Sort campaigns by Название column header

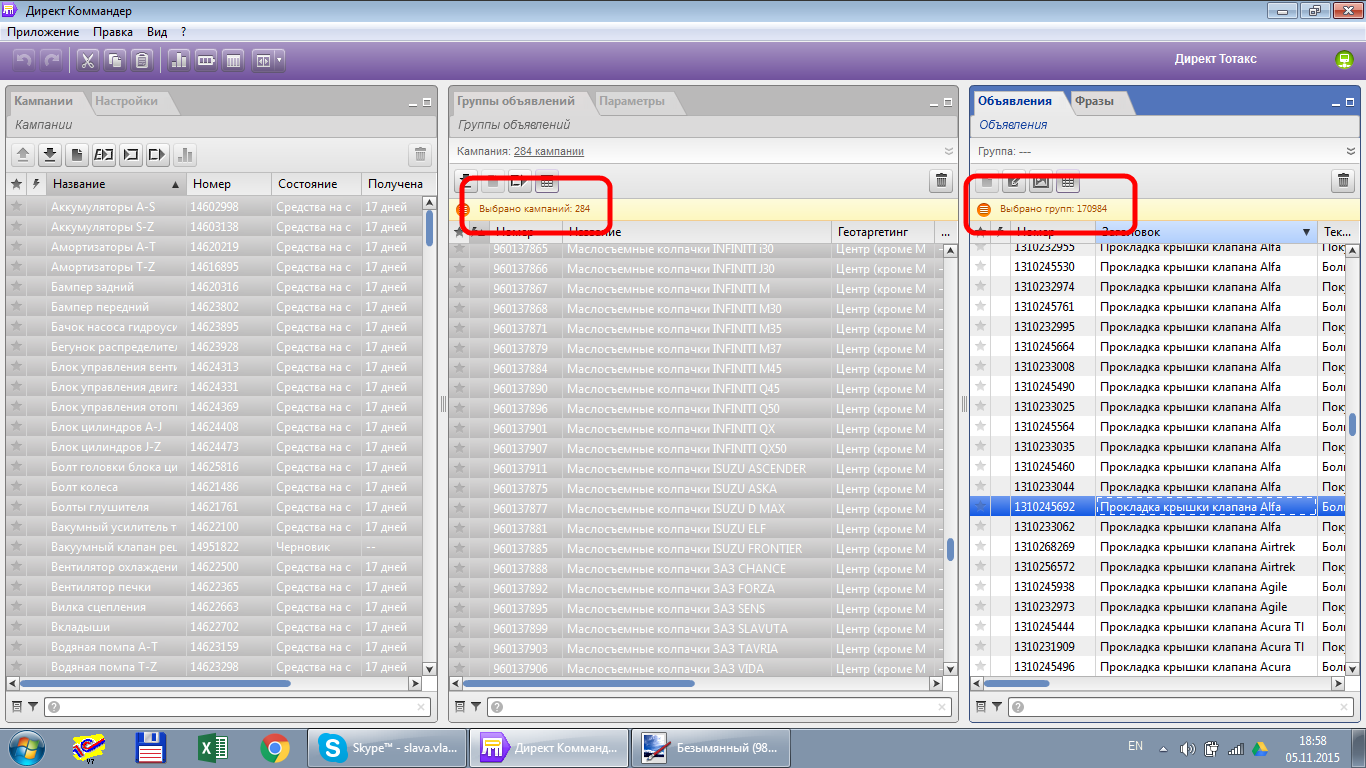[110, 184]
